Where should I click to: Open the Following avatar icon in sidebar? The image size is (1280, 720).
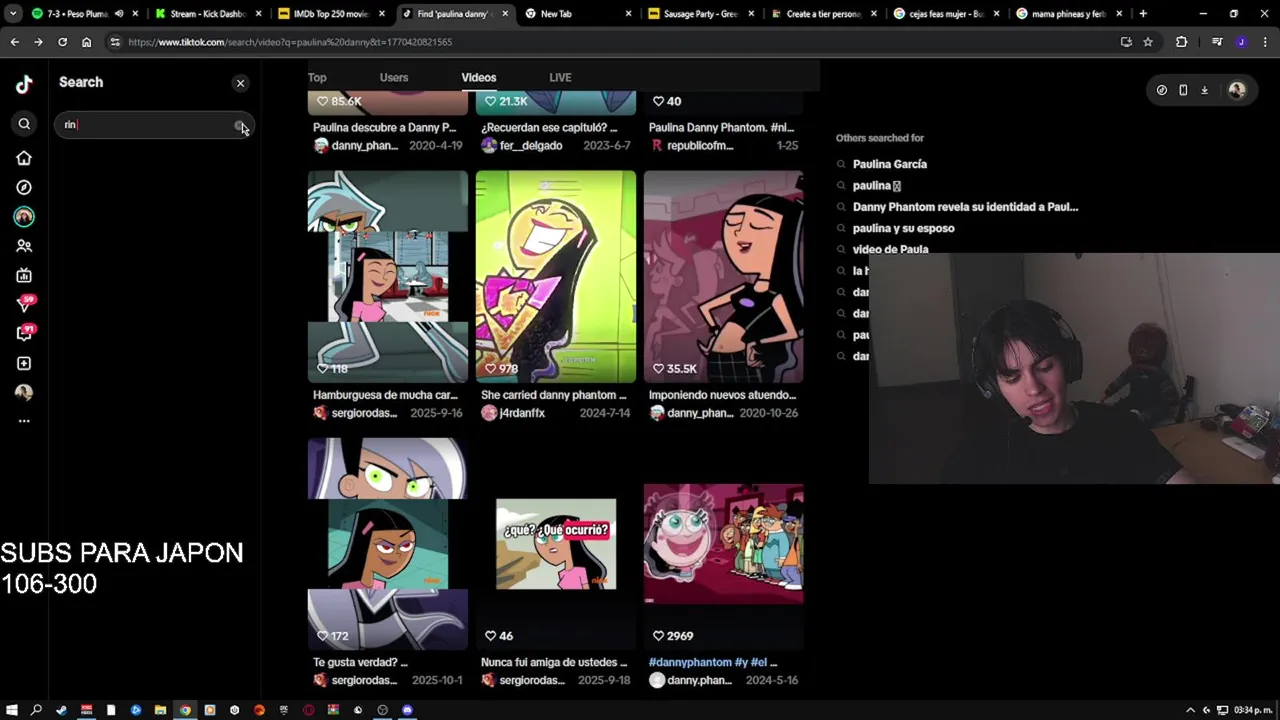point(24,216)
